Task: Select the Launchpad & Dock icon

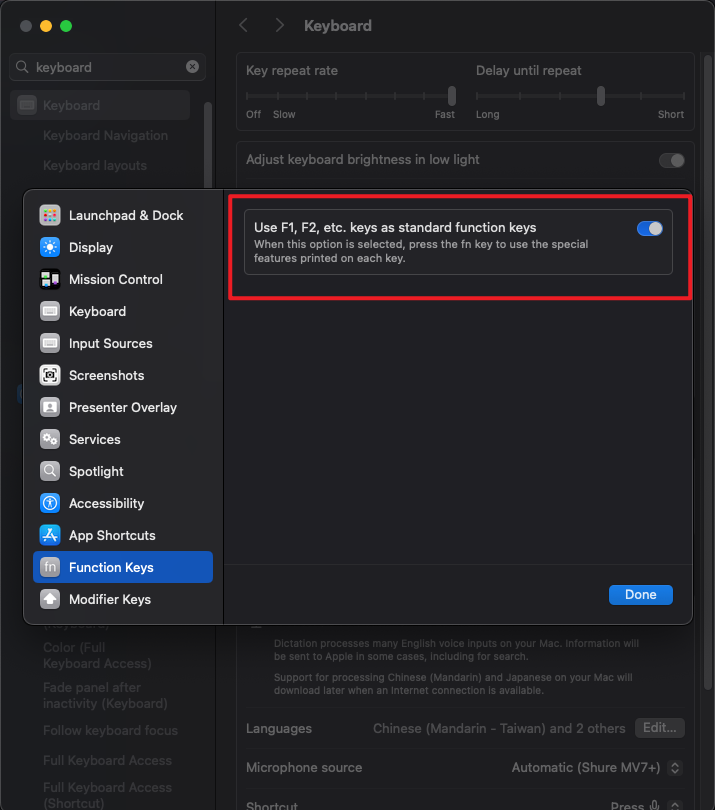Action: click(50, 215)
